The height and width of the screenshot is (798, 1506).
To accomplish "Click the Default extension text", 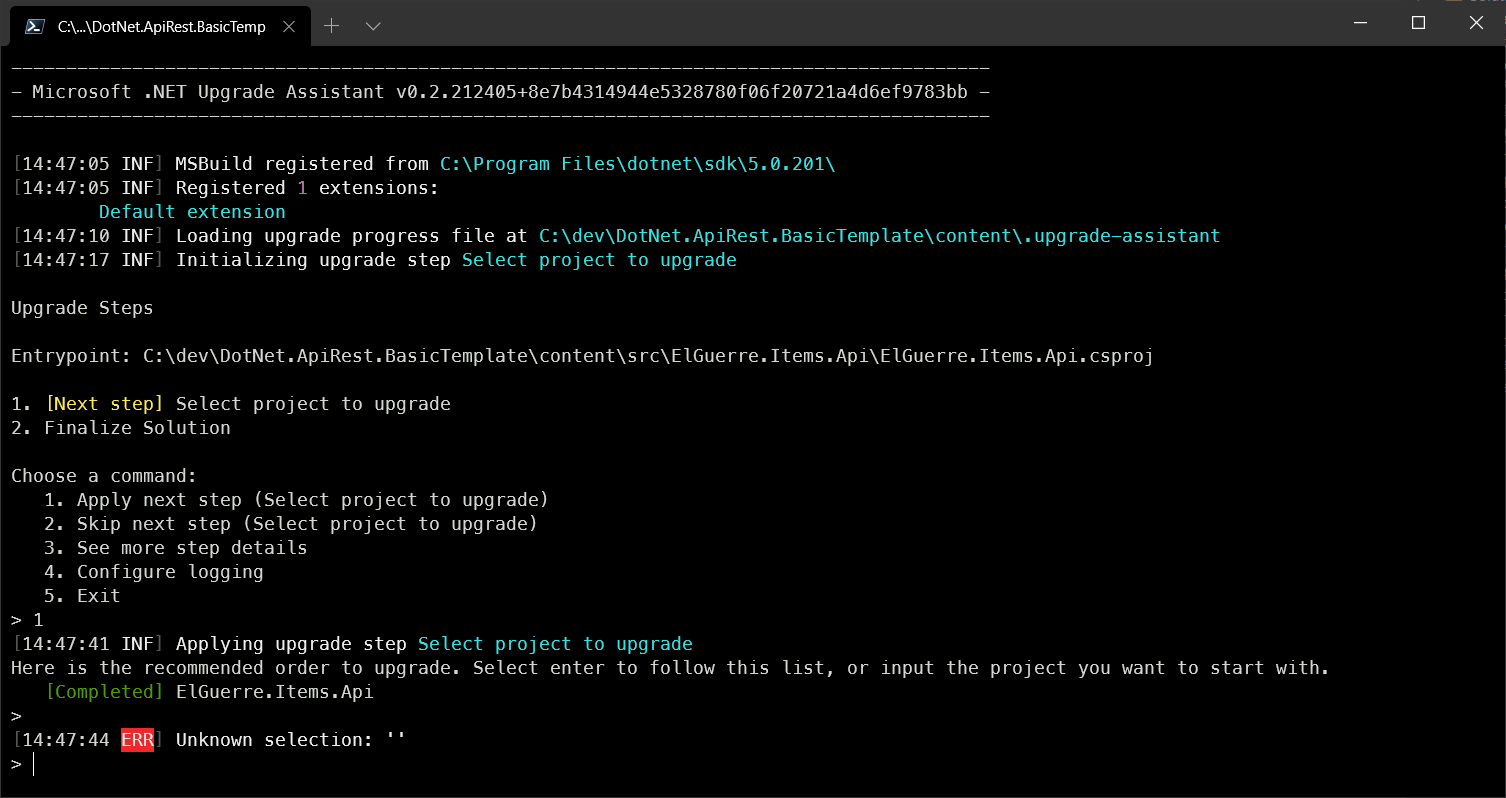I will [192, 212].
